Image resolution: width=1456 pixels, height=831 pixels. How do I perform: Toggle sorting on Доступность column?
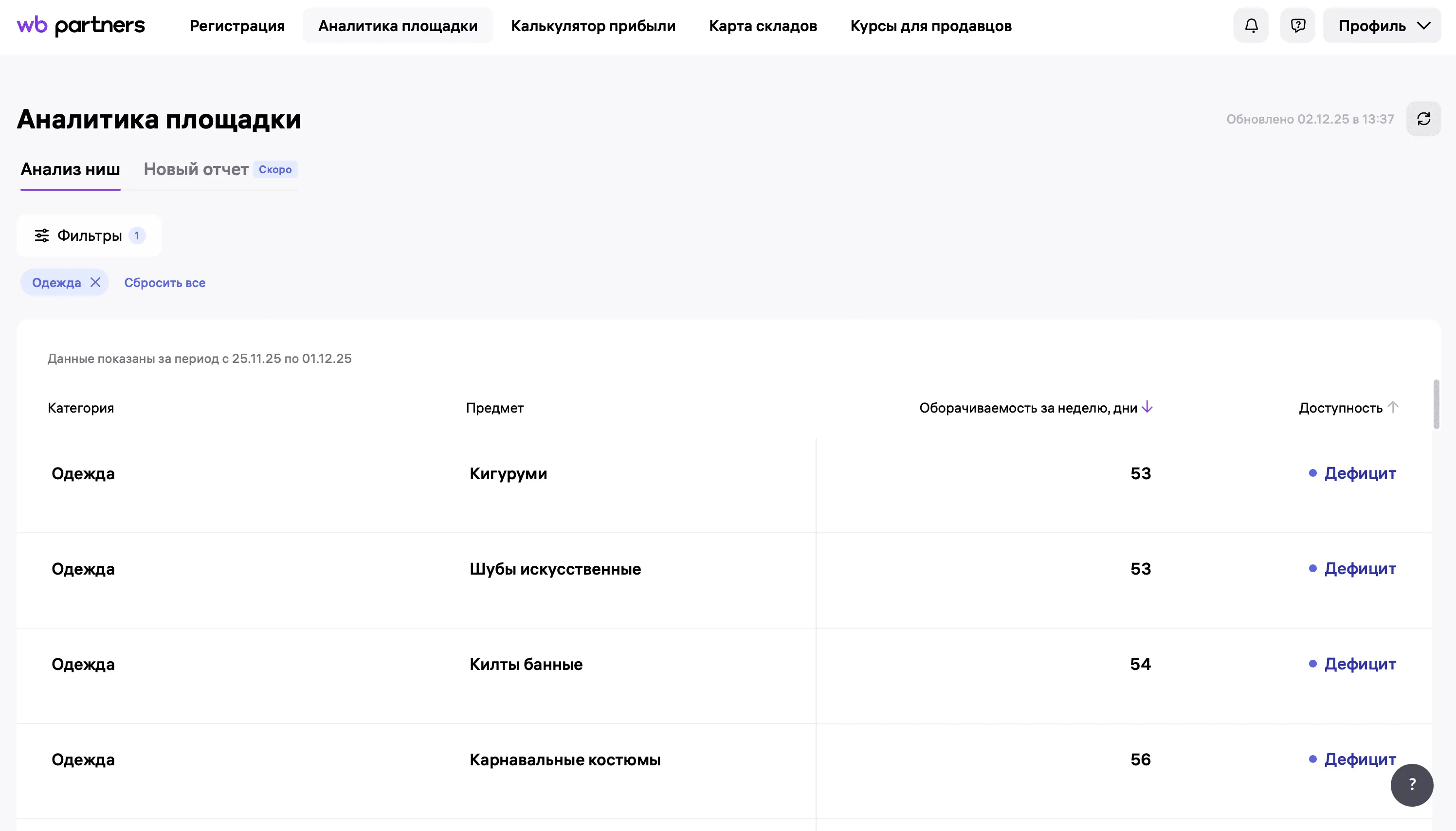tap(1347, 407)
